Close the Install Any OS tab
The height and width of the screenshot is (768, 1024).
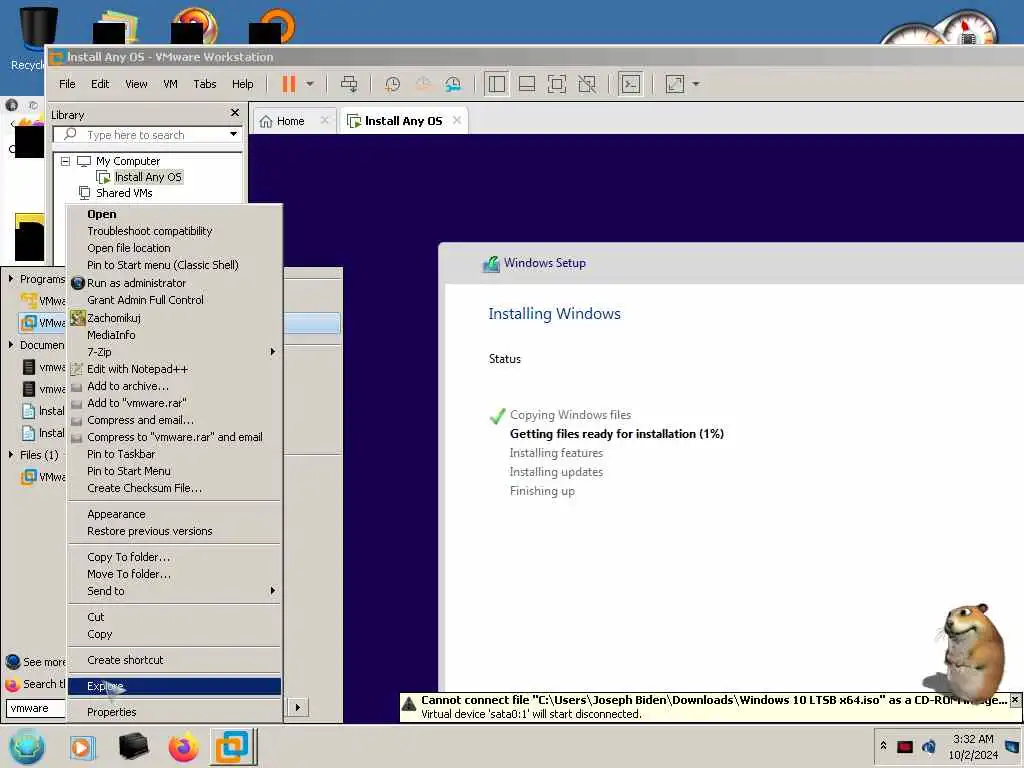tap(456, 120)
